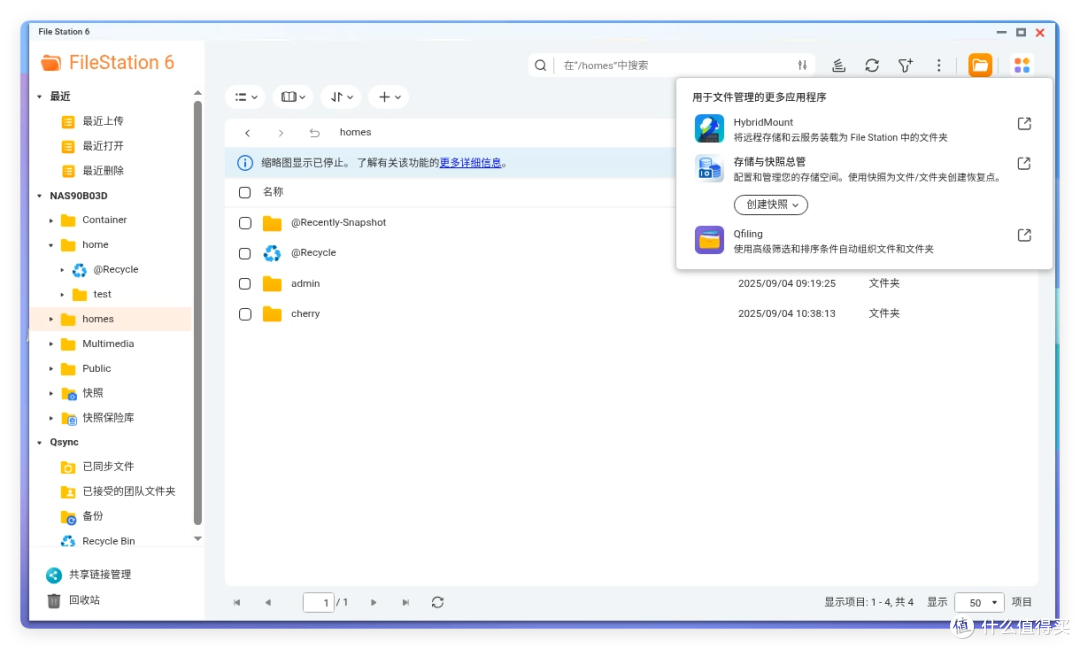Collapse the Qsync section arrow
The width and height of the screenshot is (1080, 649).
(39, 442)
